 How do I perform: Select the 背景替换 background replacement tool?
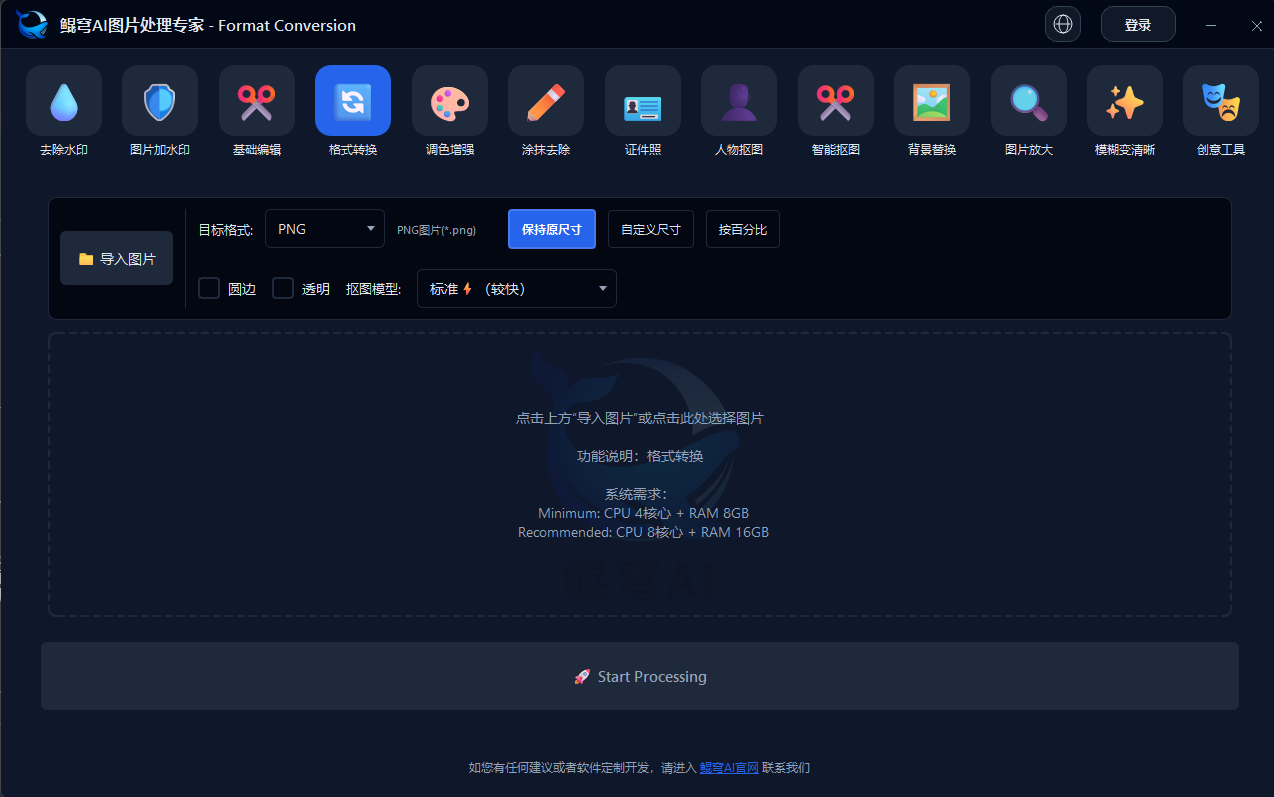pyautogui.click(x=931, y=110)
